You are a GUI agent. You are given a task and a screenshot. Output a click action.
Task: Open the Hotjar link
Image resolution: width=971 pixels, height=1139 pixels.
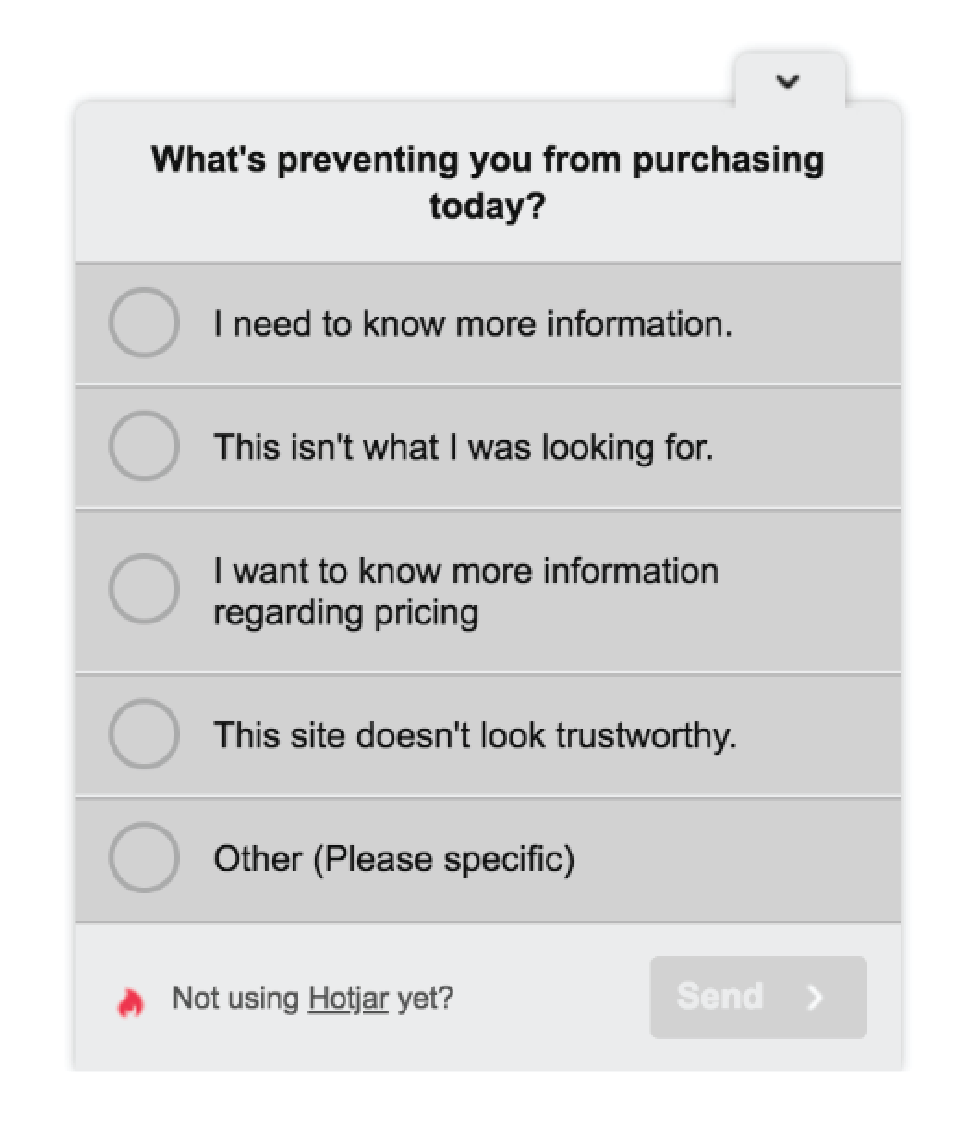348,999
